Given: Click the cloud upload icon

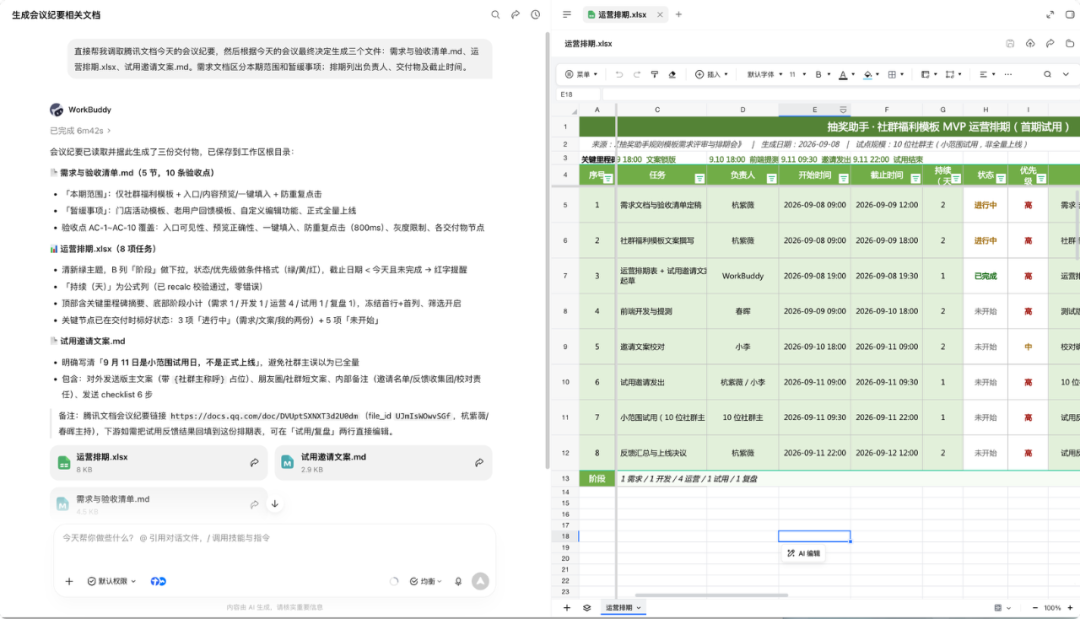Looking at the screenshot, I should (x=1030, y=43).
